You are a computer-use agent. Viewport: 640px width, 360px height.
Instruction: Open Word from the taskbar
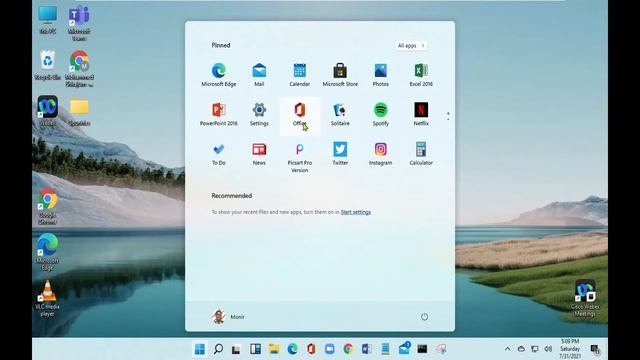pos(367,349)
